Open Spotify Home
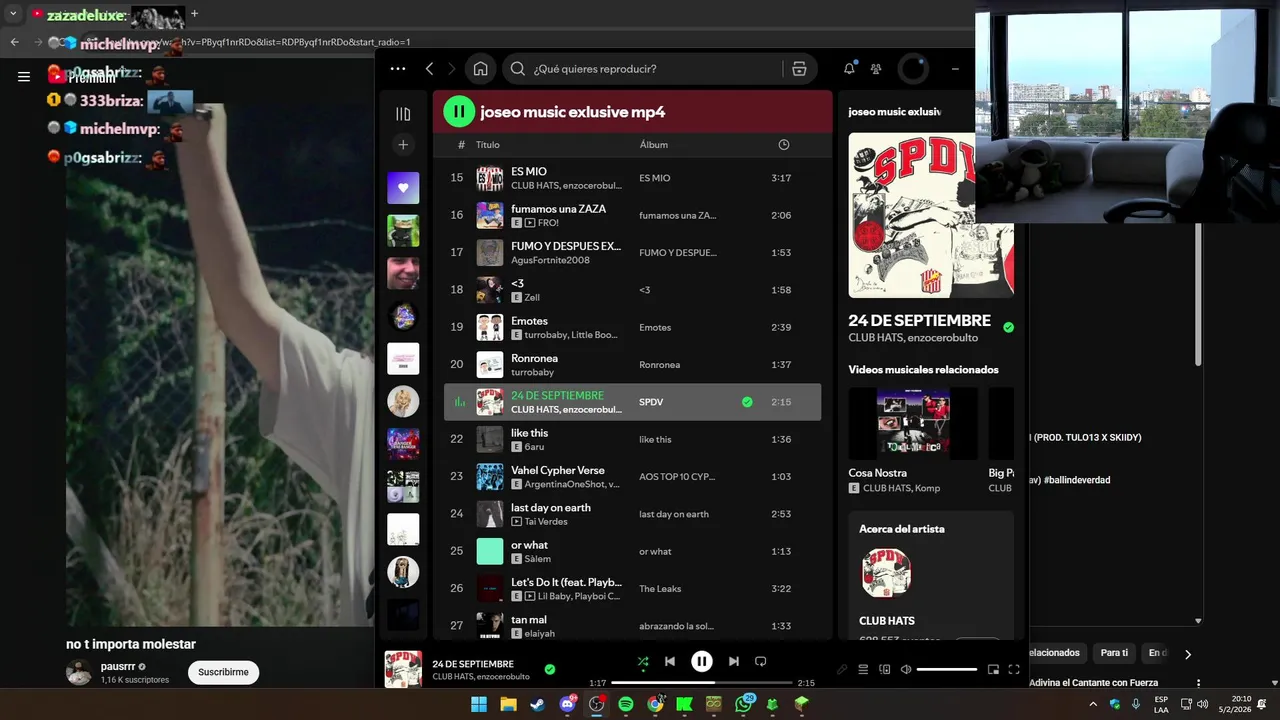Screen dimensions: 1280x720 (x=480, y=69)
